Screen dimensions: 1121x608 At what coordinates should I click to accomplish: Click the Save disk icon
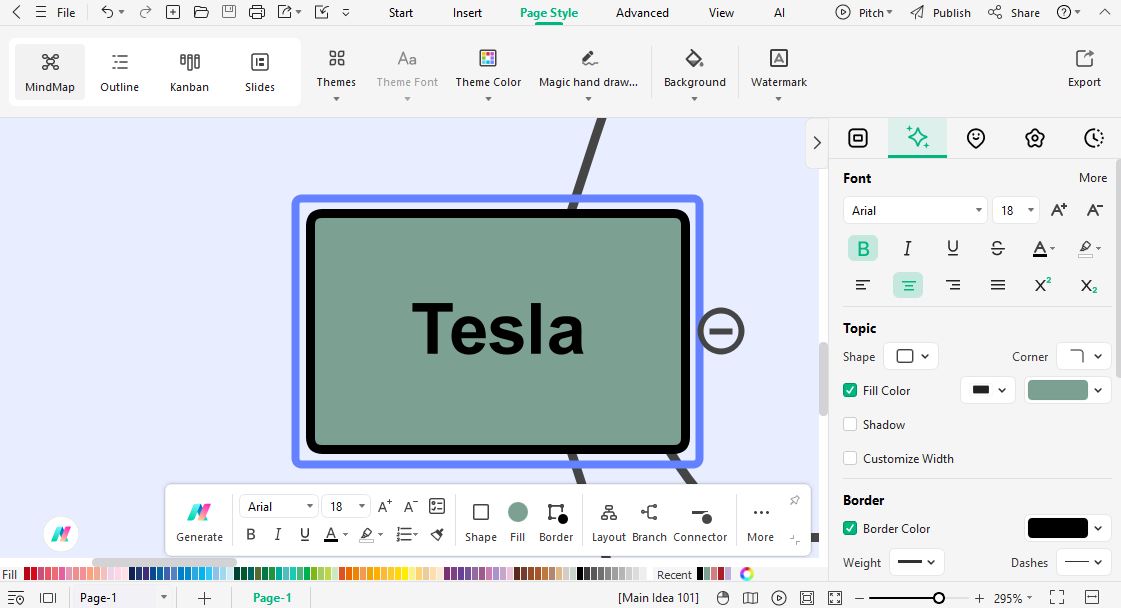tap(229, 12)
